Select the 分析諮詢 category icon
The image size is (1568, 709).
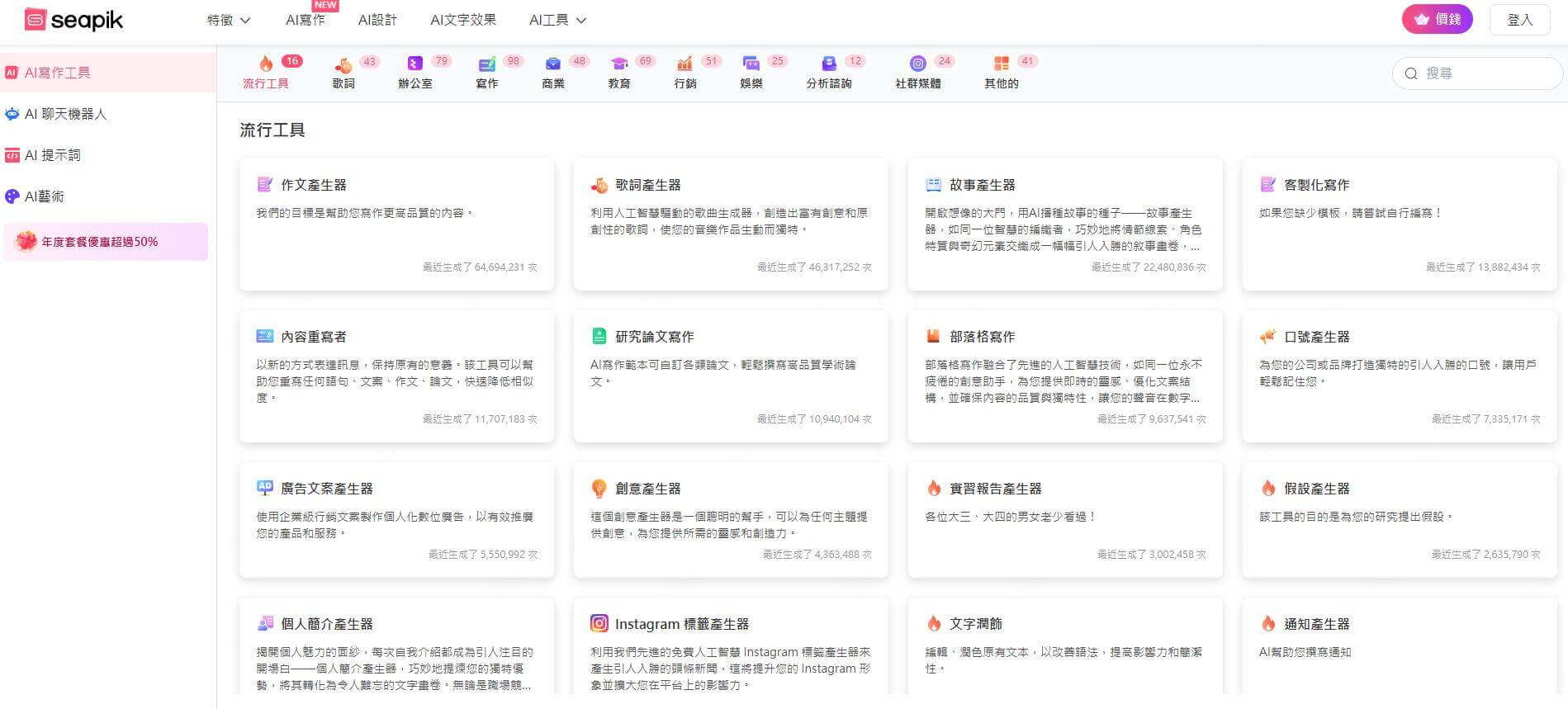click(829, 64)
